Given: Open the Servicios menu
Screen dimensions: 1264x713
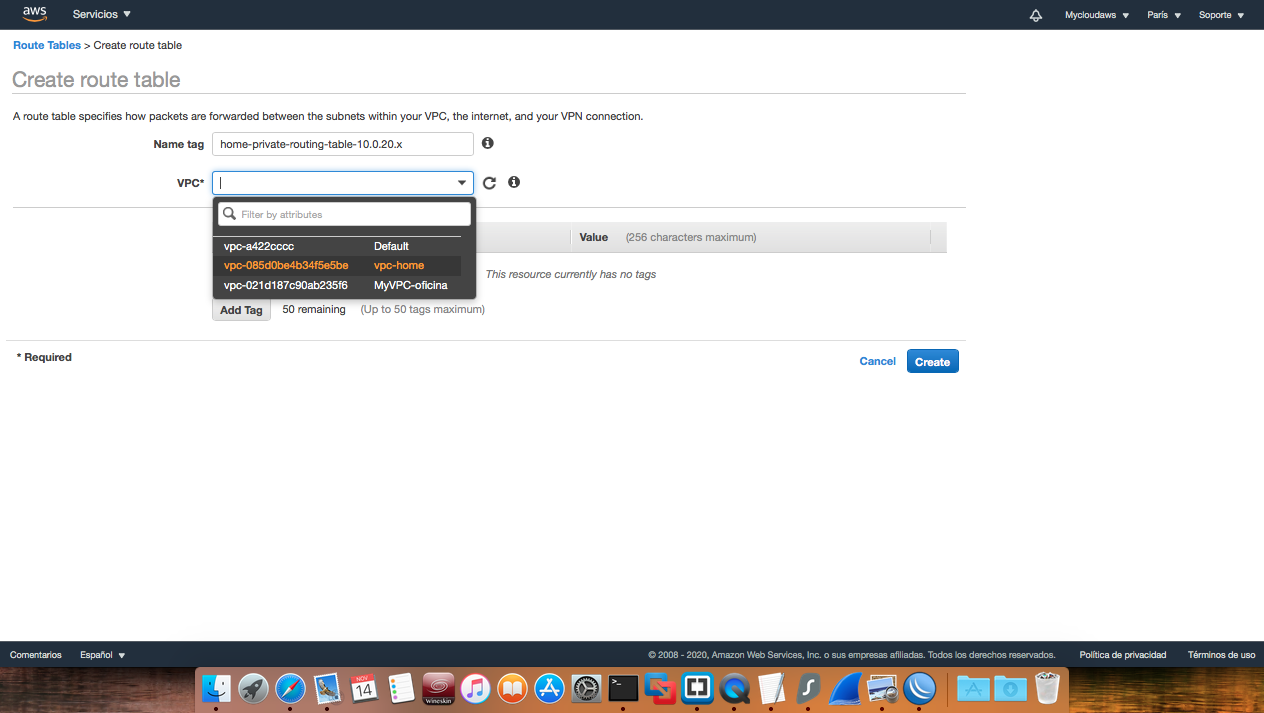Looking at the screenshot, I should (100, 14).
